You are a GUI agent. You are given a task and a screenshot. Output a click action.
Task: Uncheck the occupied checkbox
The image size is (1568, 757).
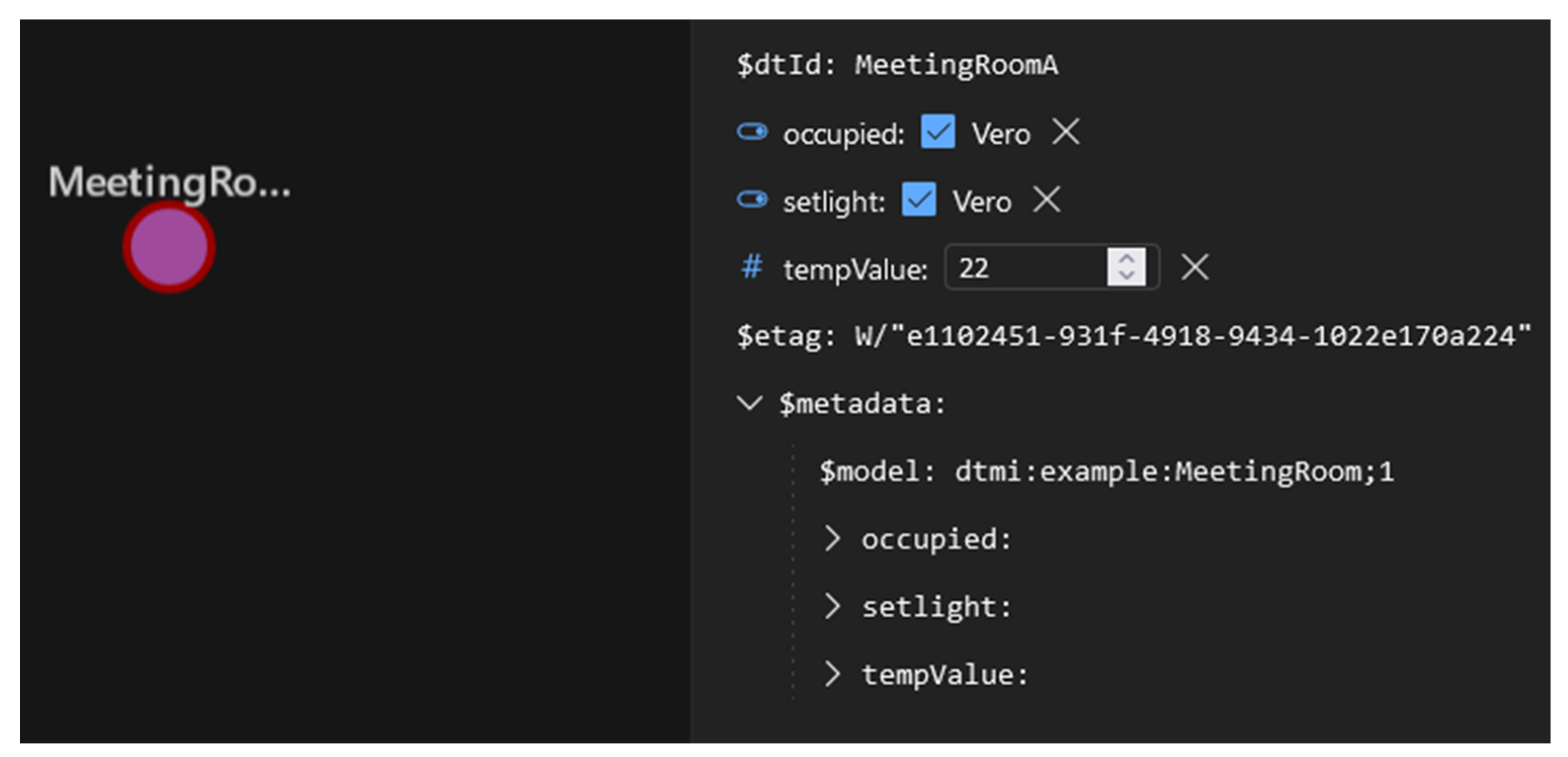click(x=937, y=132)
